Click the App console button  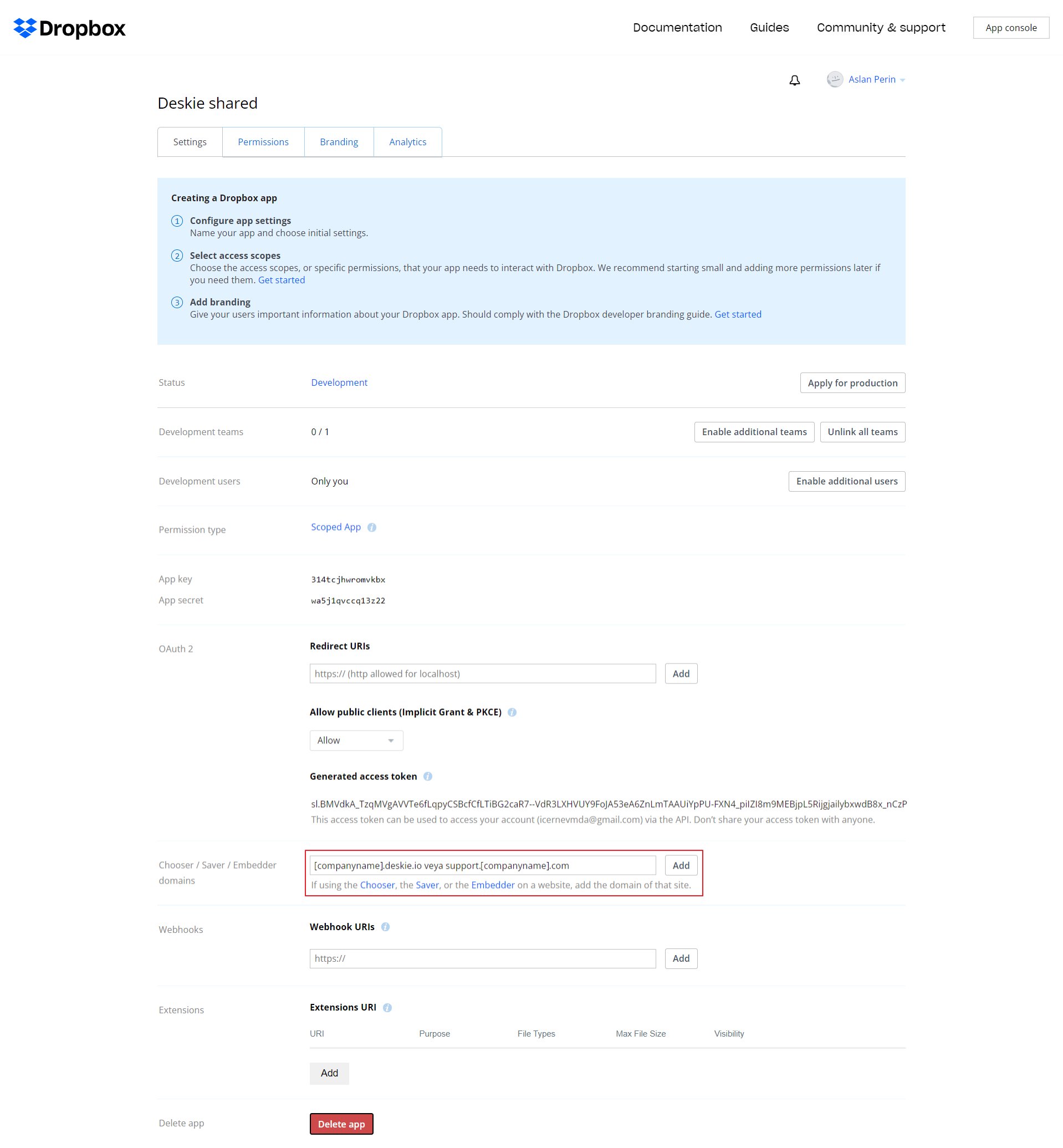click(x=1011, y=28)
